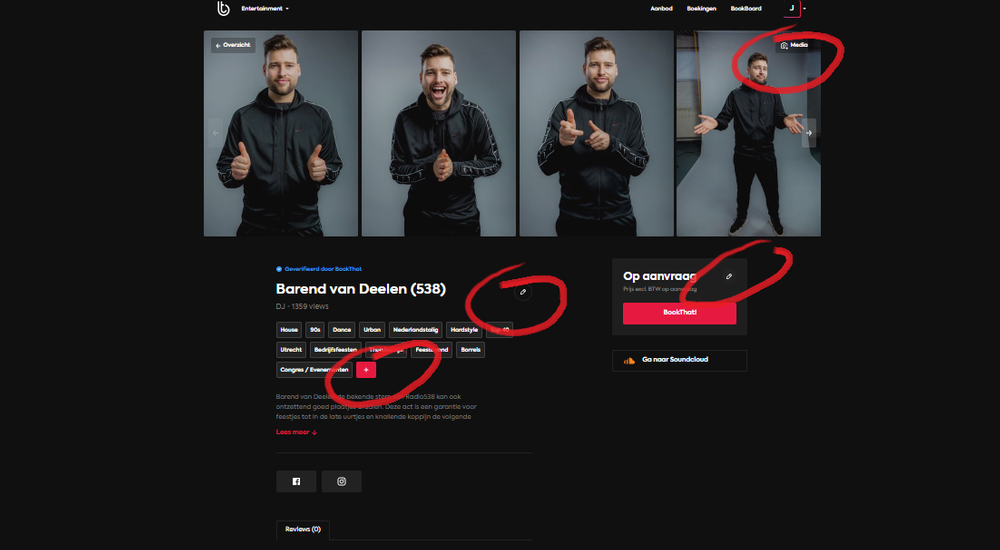Click Geverifieerd door BookThat link
This screenshot has height=550, width=1000.
pos(323,269)
